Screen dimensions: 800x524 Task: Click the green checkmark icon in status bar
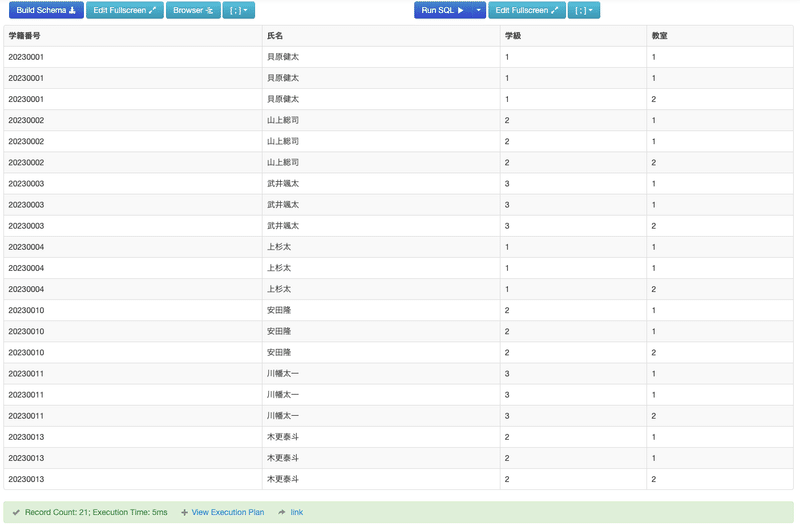click(x=16, y=512)
